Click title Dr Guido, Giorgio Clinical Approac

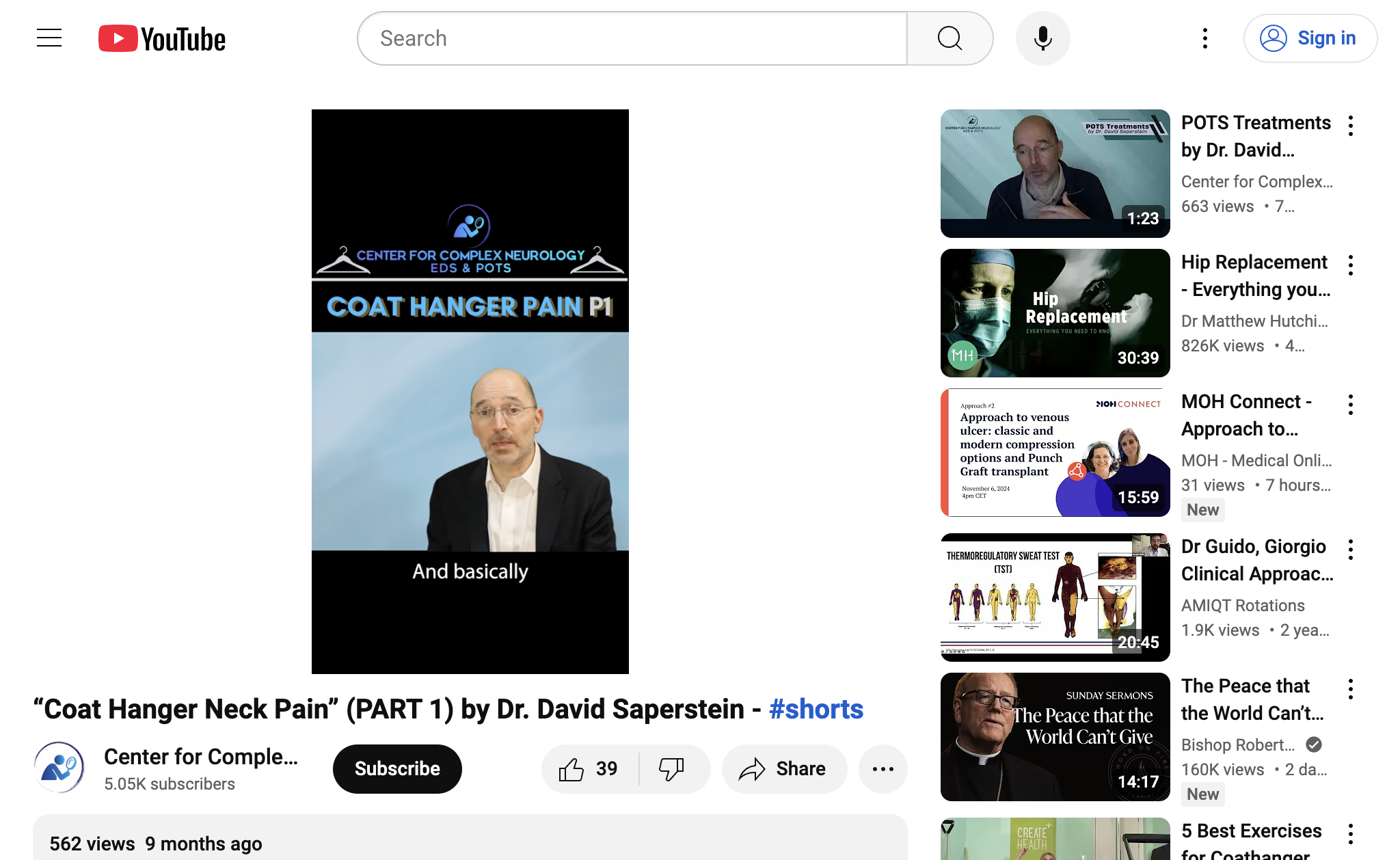click(1257, 560)
